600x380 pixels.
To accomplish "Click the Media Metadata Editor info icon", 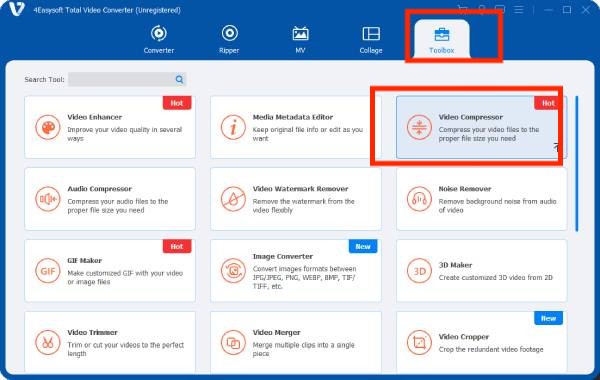I will click(x=233, y=127).
